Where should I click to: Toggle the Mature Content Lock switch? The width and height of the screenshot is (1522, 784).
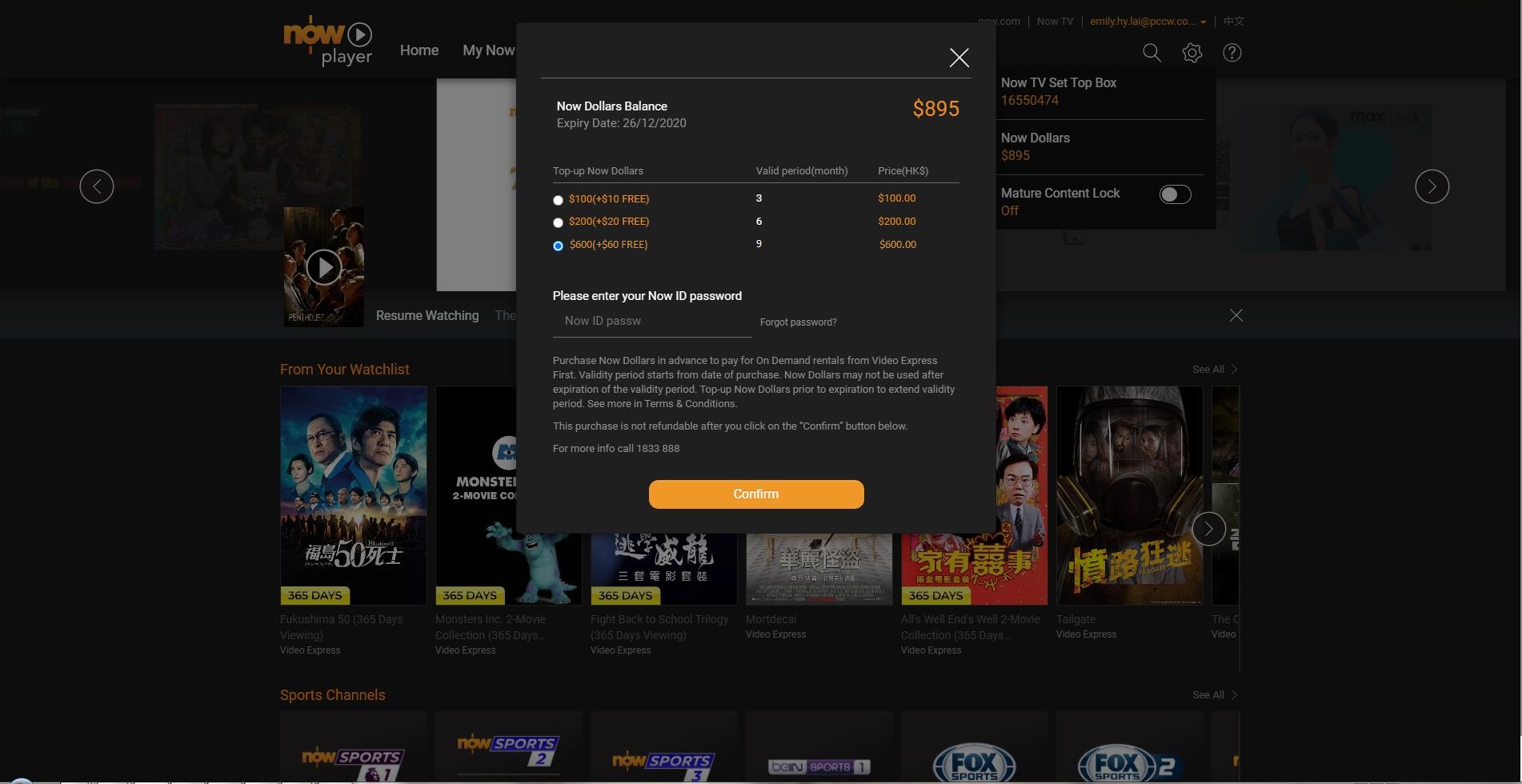coord(1176,194)
